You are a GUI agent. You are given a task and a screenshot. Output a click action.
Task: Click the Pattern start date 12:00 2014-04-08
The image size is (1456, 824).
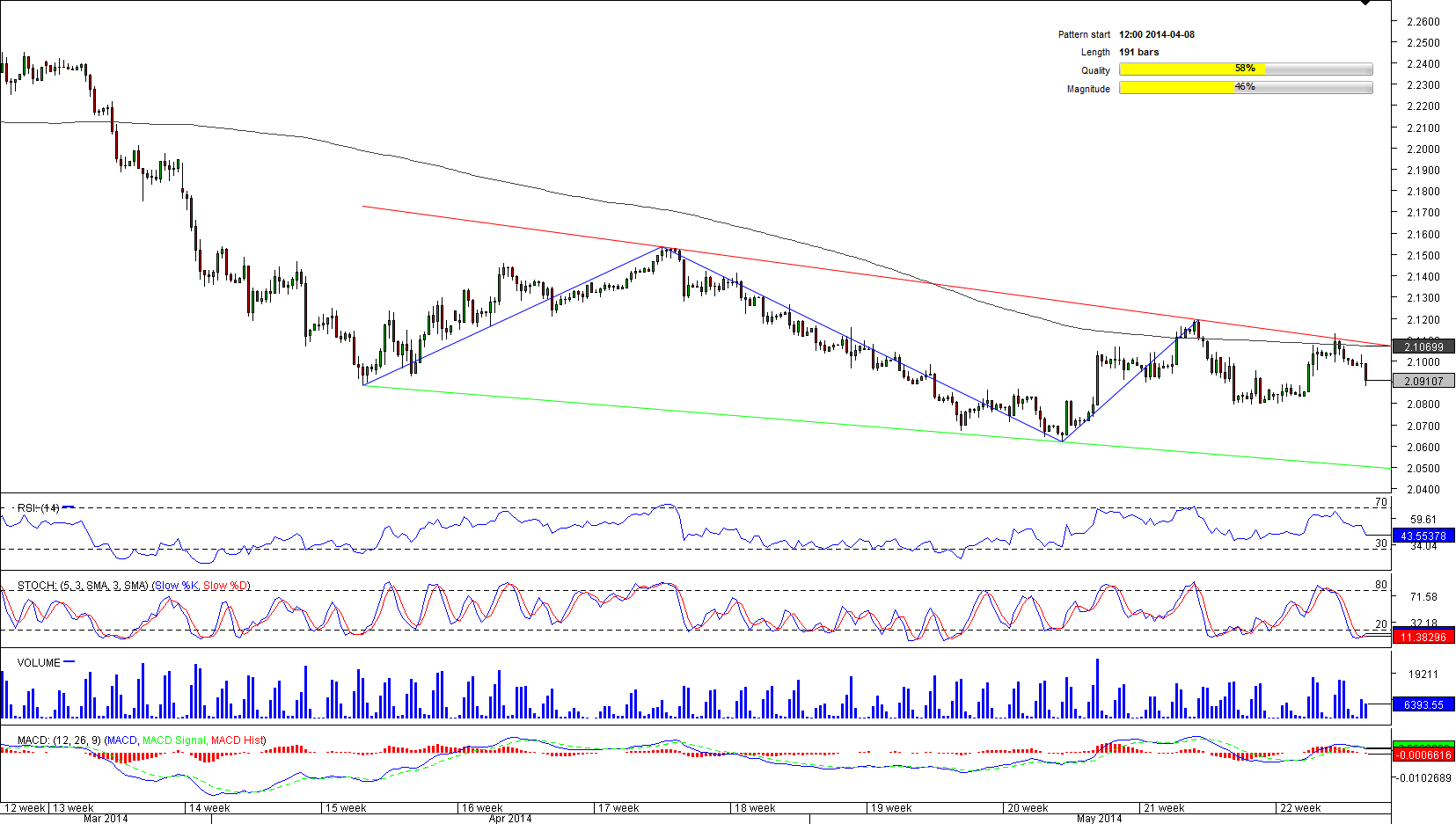[1156, 34]
